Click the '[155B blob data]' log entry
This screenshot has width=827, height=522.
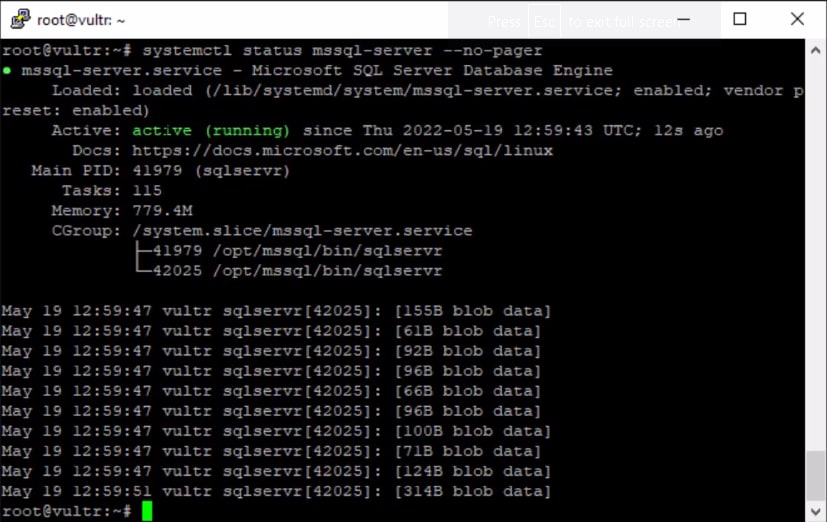point(473,311)
